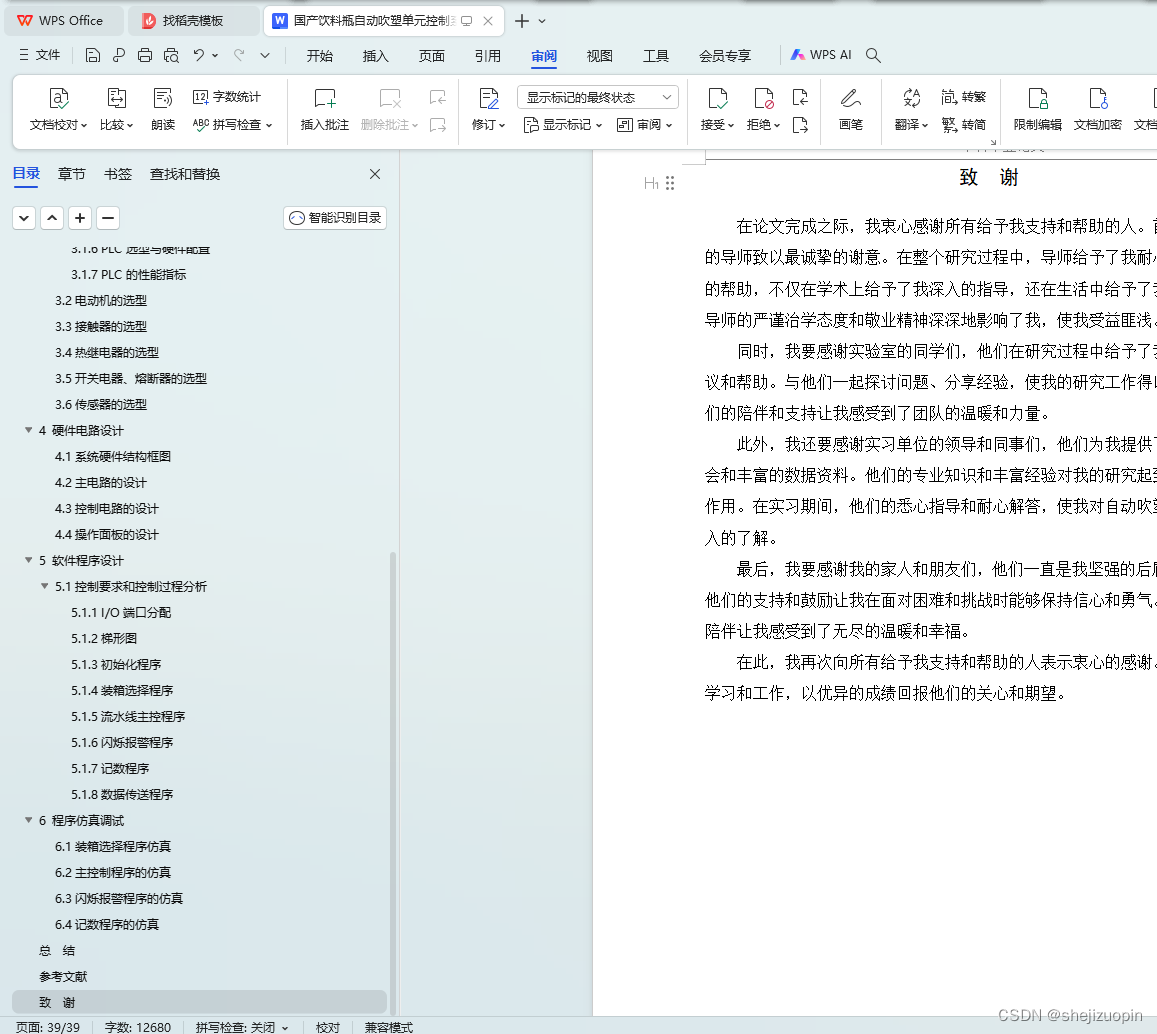Close the navigation pane
The image size is (1157, 1034).
point(375,174)
